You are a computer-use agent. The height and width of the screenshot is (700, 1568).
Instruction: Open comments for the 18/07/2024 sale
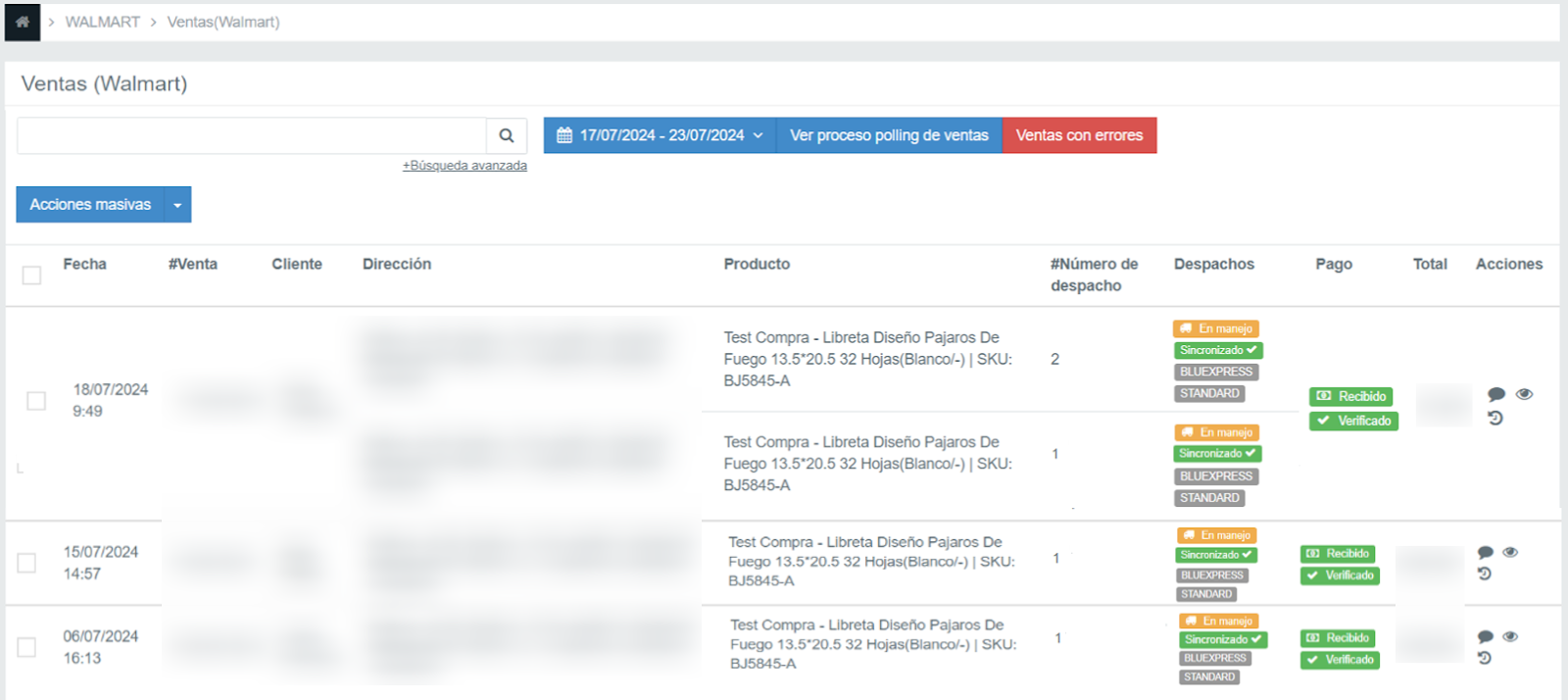click(1496, 394)
